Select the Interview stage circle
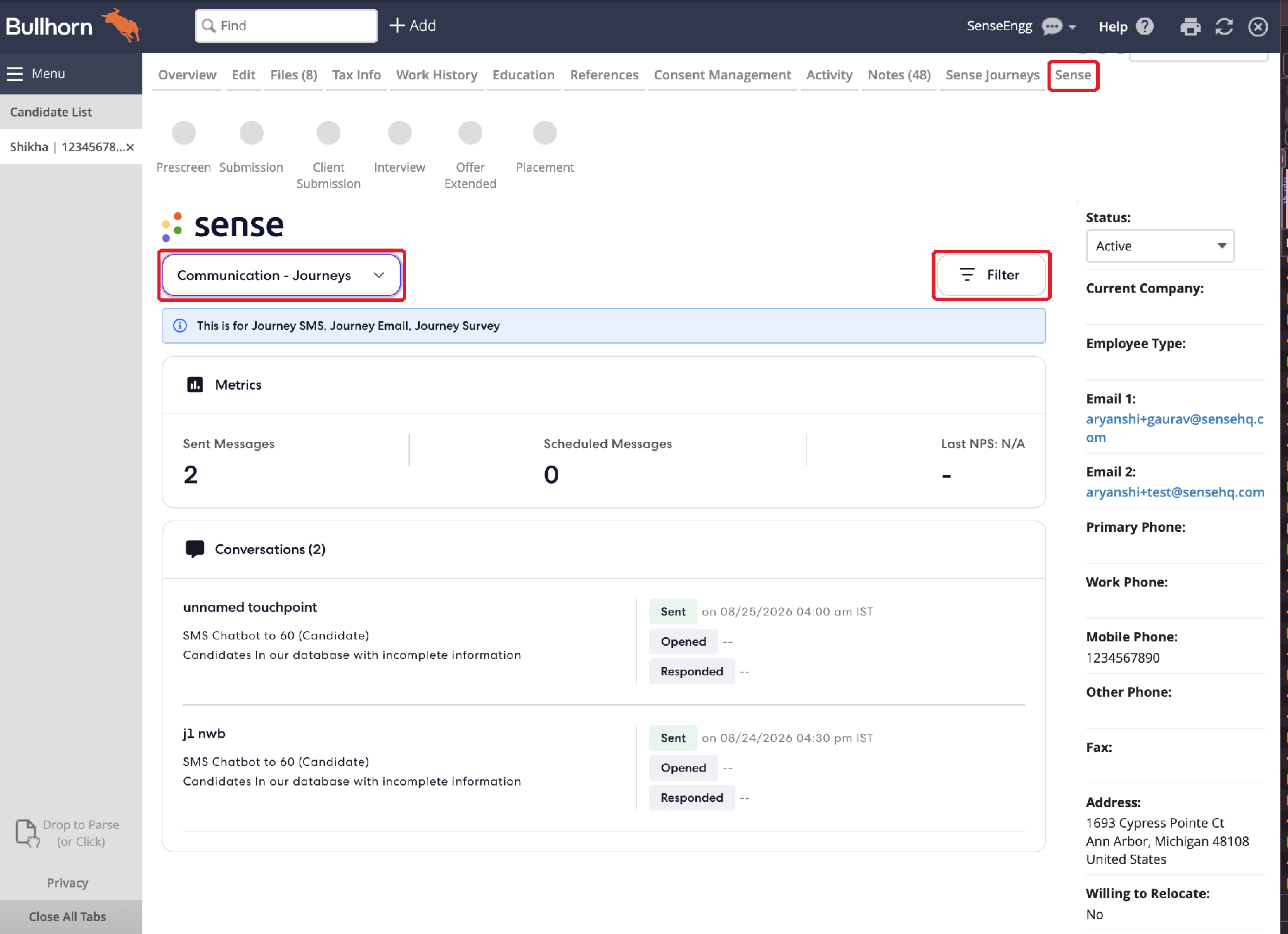This screenshot has width=1288, height=934. pyautogui.click(x=400, y=133)
